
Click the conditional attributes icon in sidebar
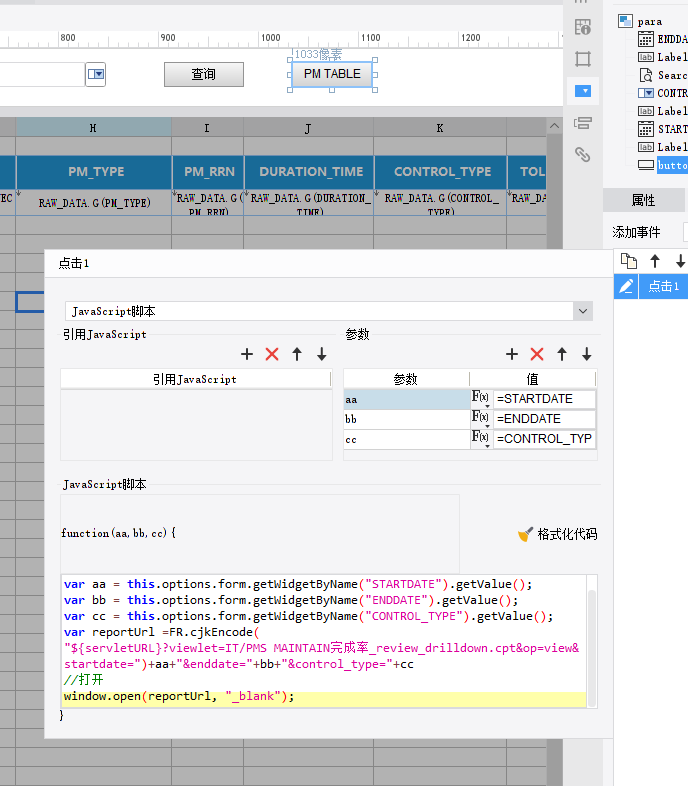pos(583,123)
